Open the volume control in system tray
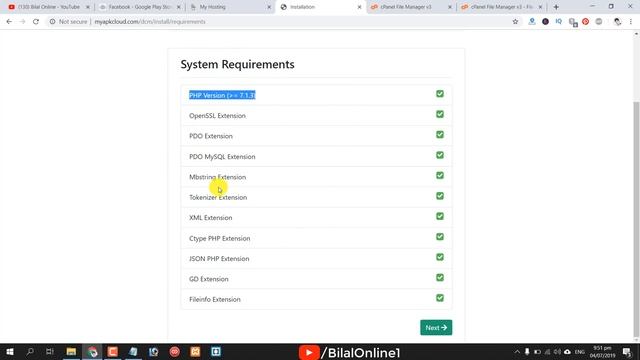Image resolution: width=640 pixels, height=360 pixels. coord(557,351)
